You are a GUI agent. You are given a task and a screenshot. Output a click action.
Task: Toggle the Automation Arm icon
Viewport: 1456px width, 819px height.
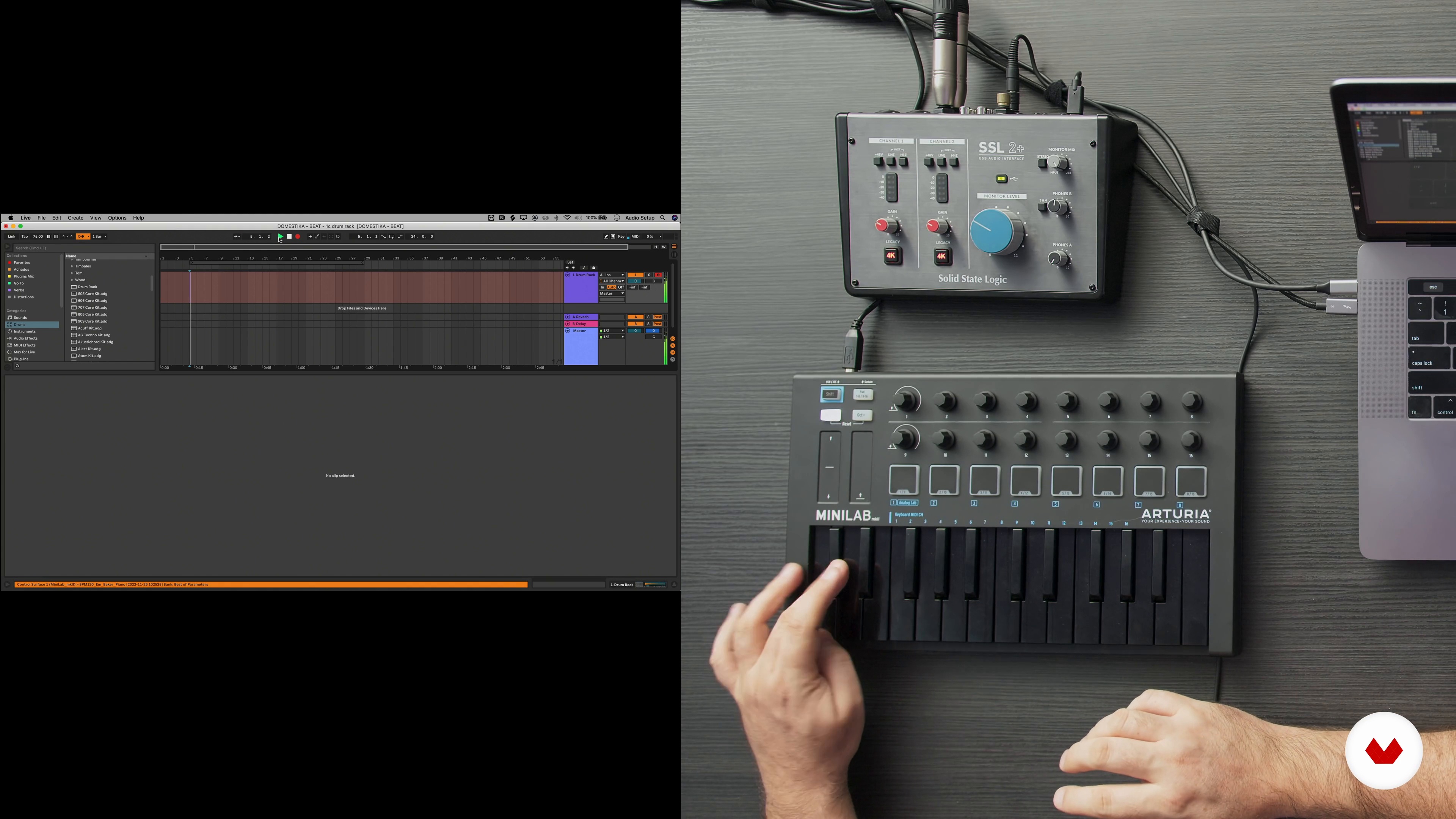point(317,236)
